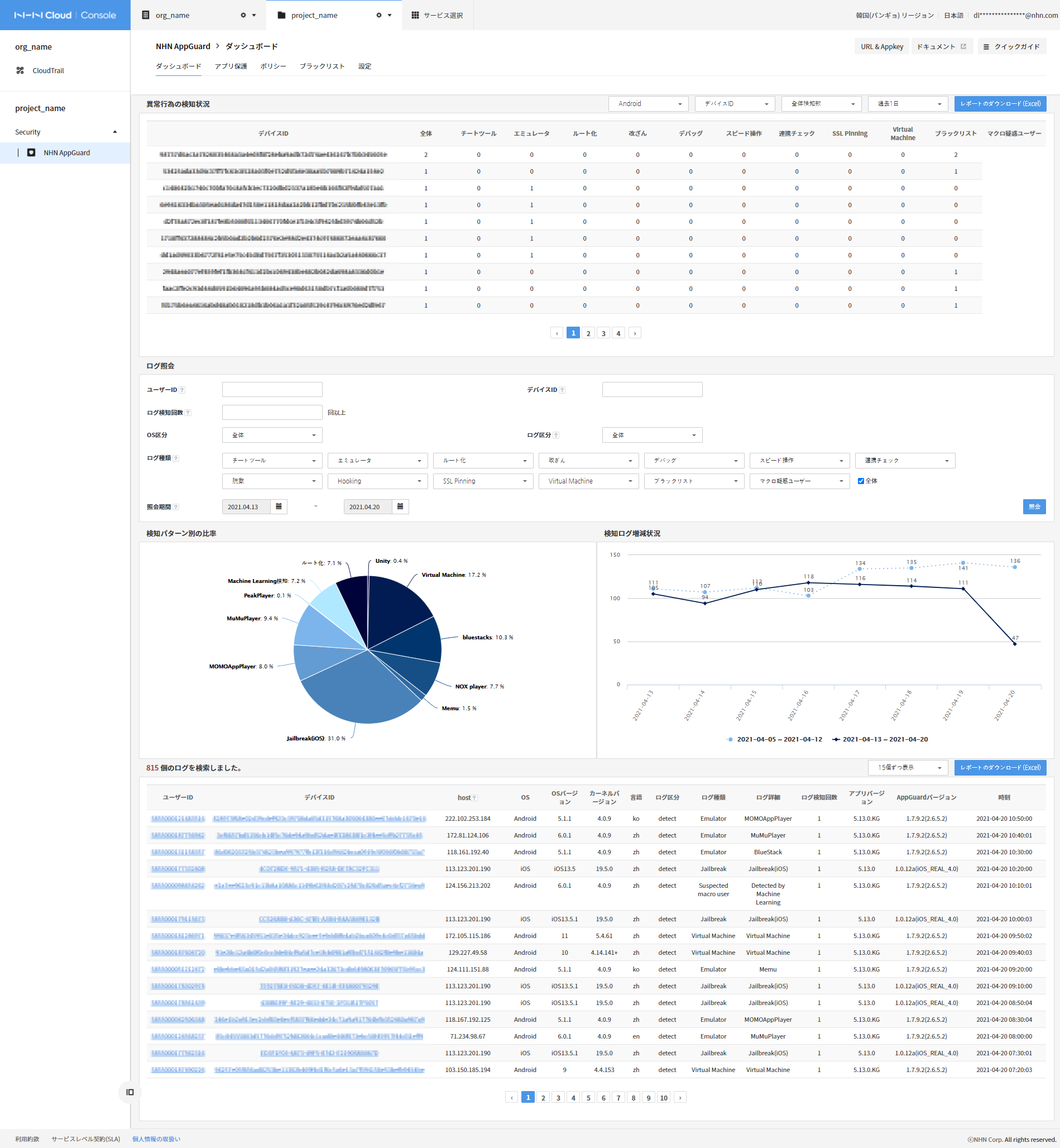Click the ユーザーID input field
1060x1148 pixels.
click(272, 390)
